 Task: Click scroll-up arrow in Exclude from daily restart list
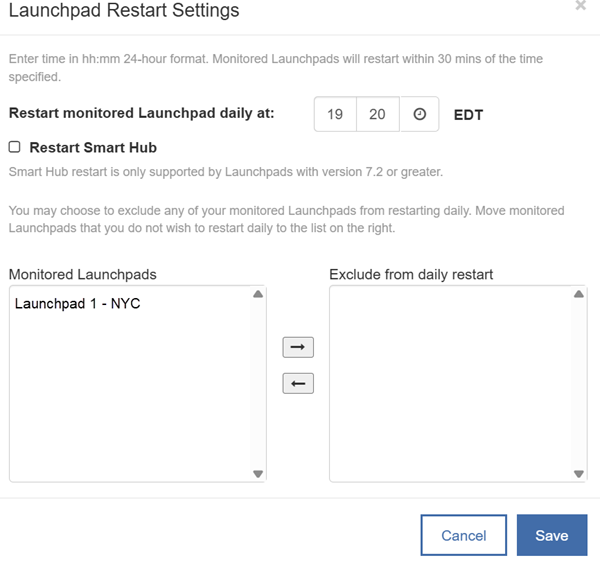coord(578,295)
